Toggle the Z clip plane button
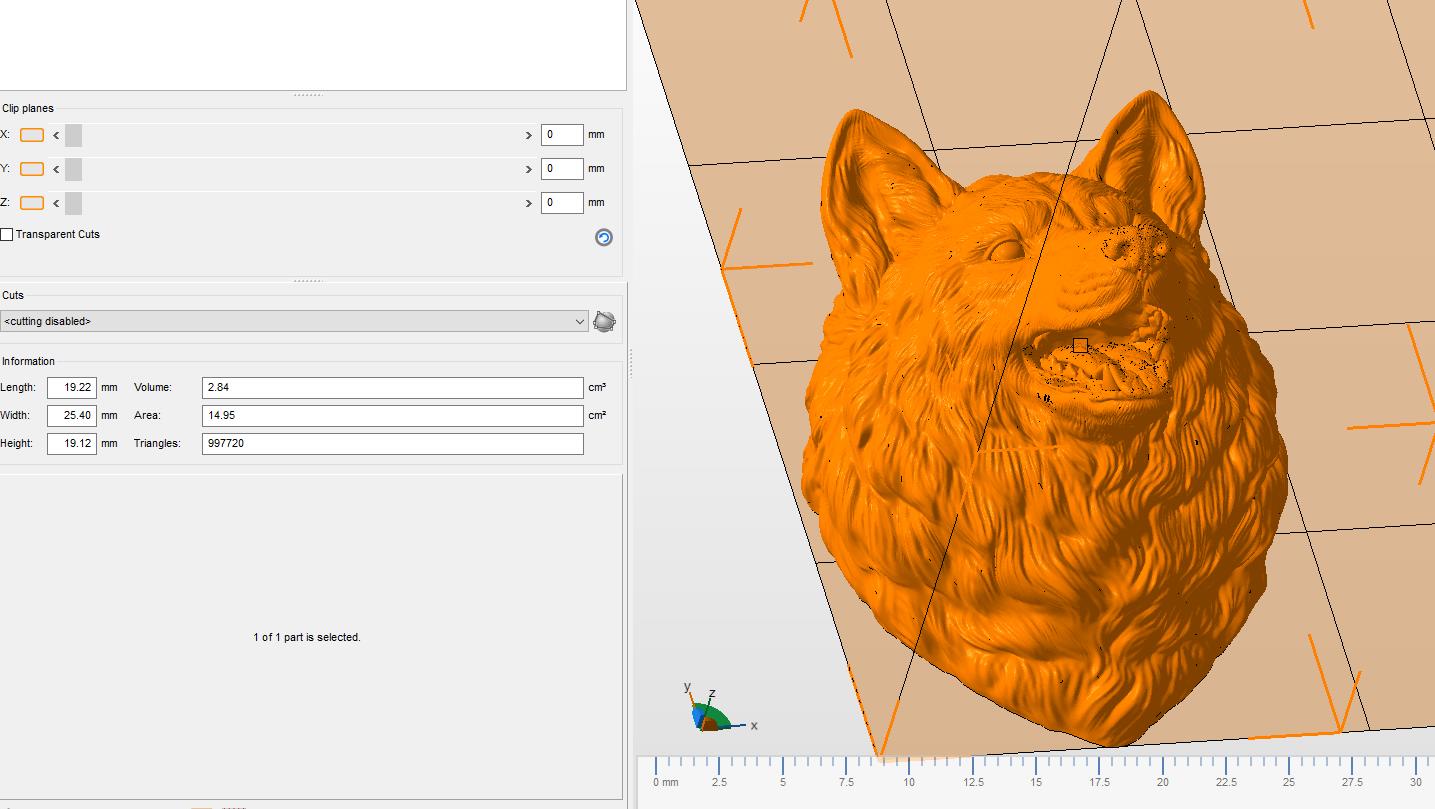The width and height of the screenshot is (1435, 809). point(32,203)
